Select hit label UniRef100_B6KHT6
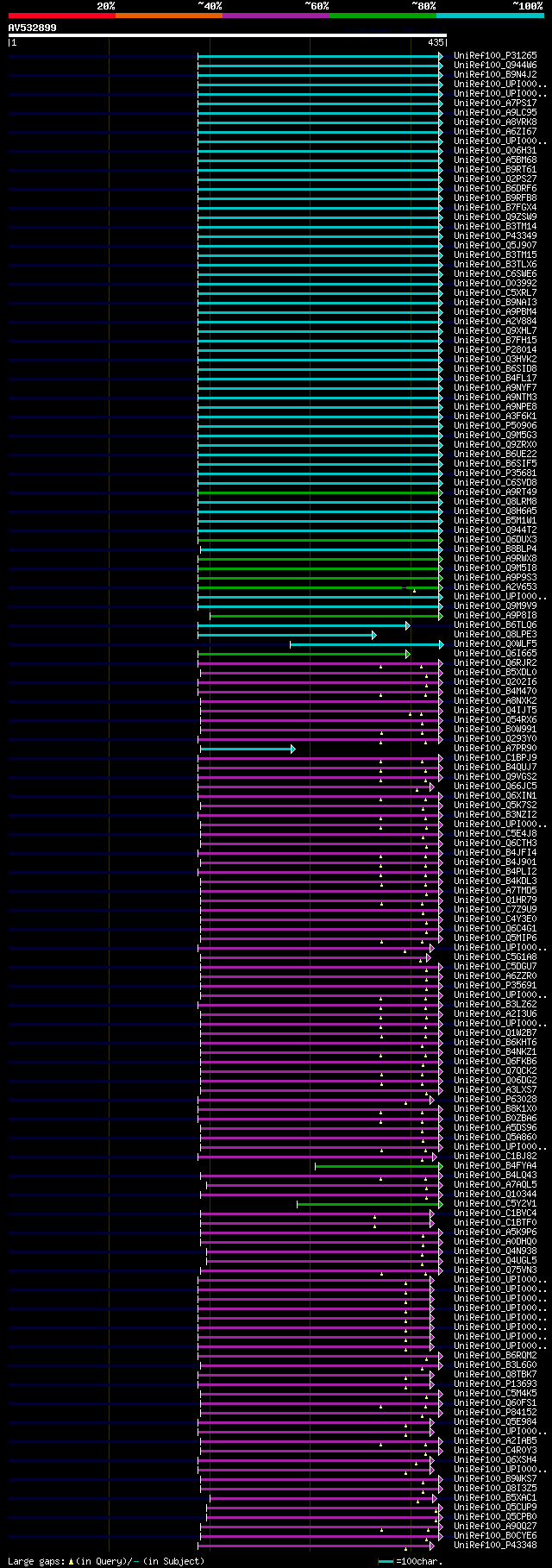552x1568 pixels. point(495,1043)
